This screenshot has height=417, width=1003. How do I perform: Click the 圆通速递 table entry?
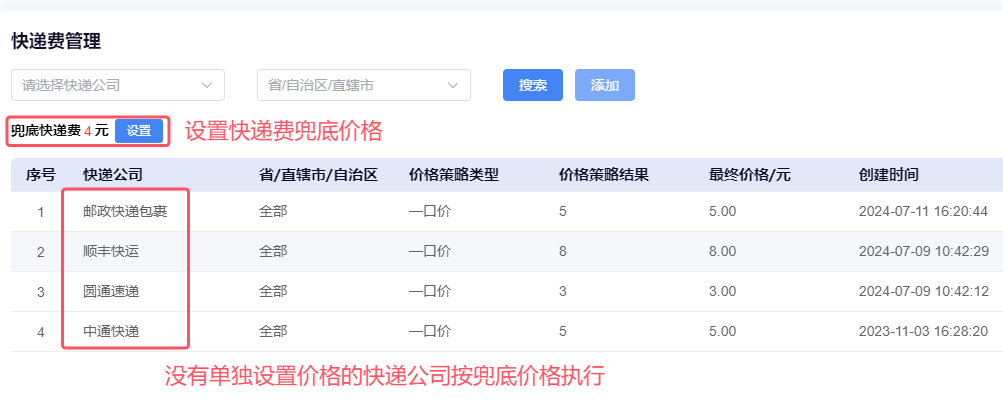click(x=111, y=291)
